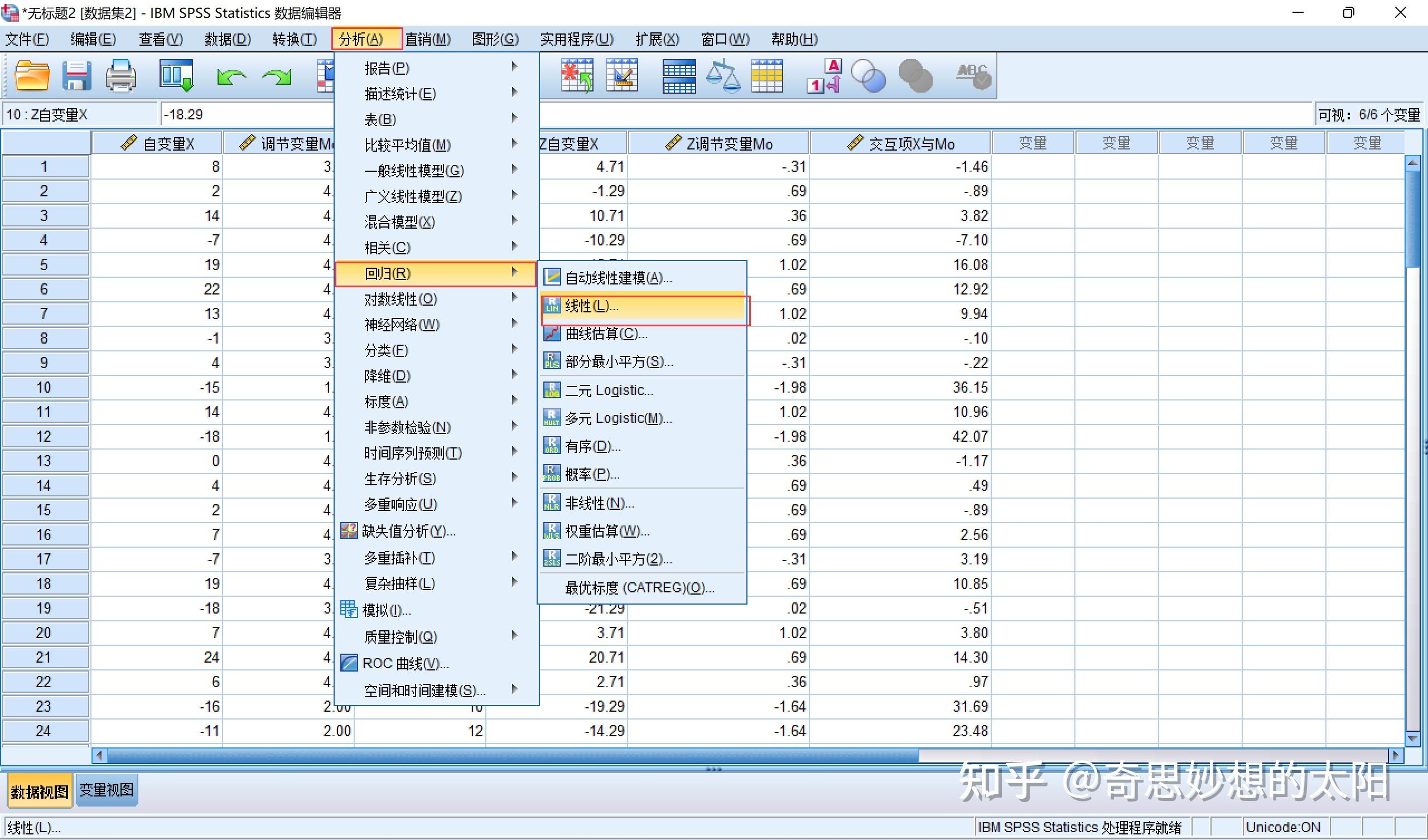The width and height of the screenshot is (1428, 840).
Task: Open the Split File tool
Action: (678, 75)
